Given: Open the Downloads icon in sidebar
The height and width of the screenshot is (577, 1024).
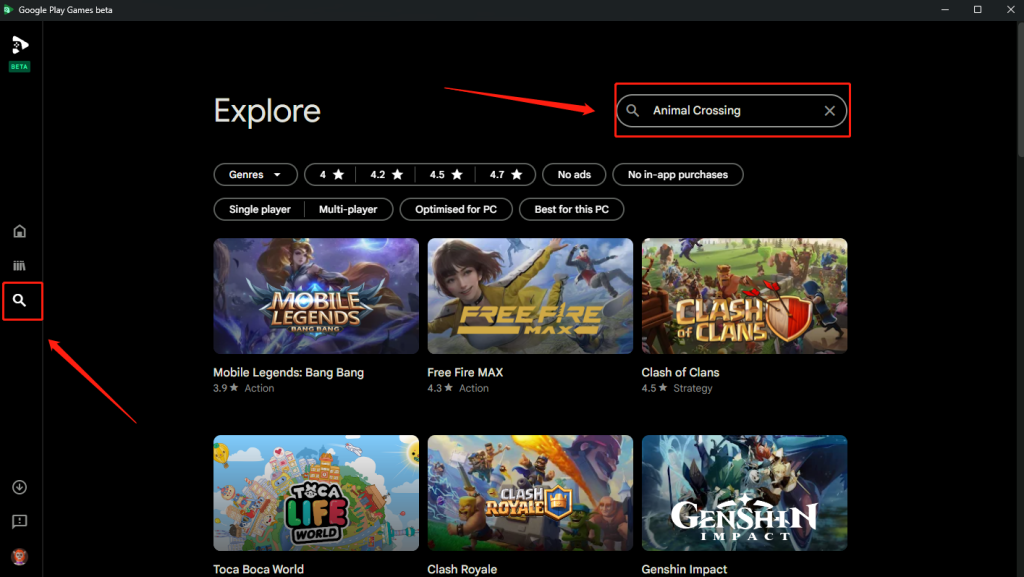Looking at the screenshot, I should [x=20, y=487].
